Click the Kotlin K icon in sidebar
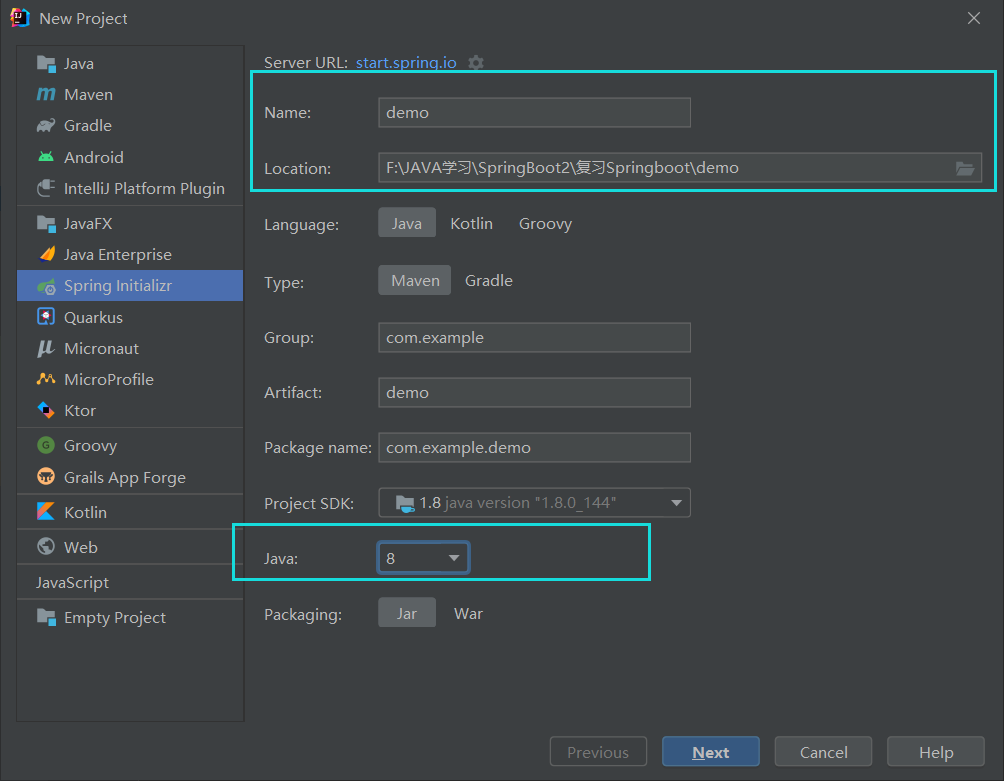 click(46, 512)
